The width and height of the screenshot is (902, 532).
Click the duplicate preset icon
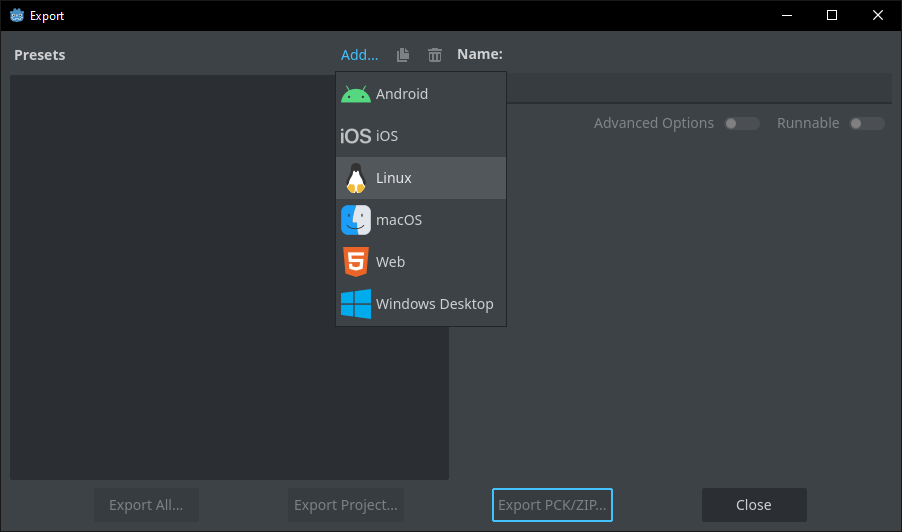pos(403,55)
